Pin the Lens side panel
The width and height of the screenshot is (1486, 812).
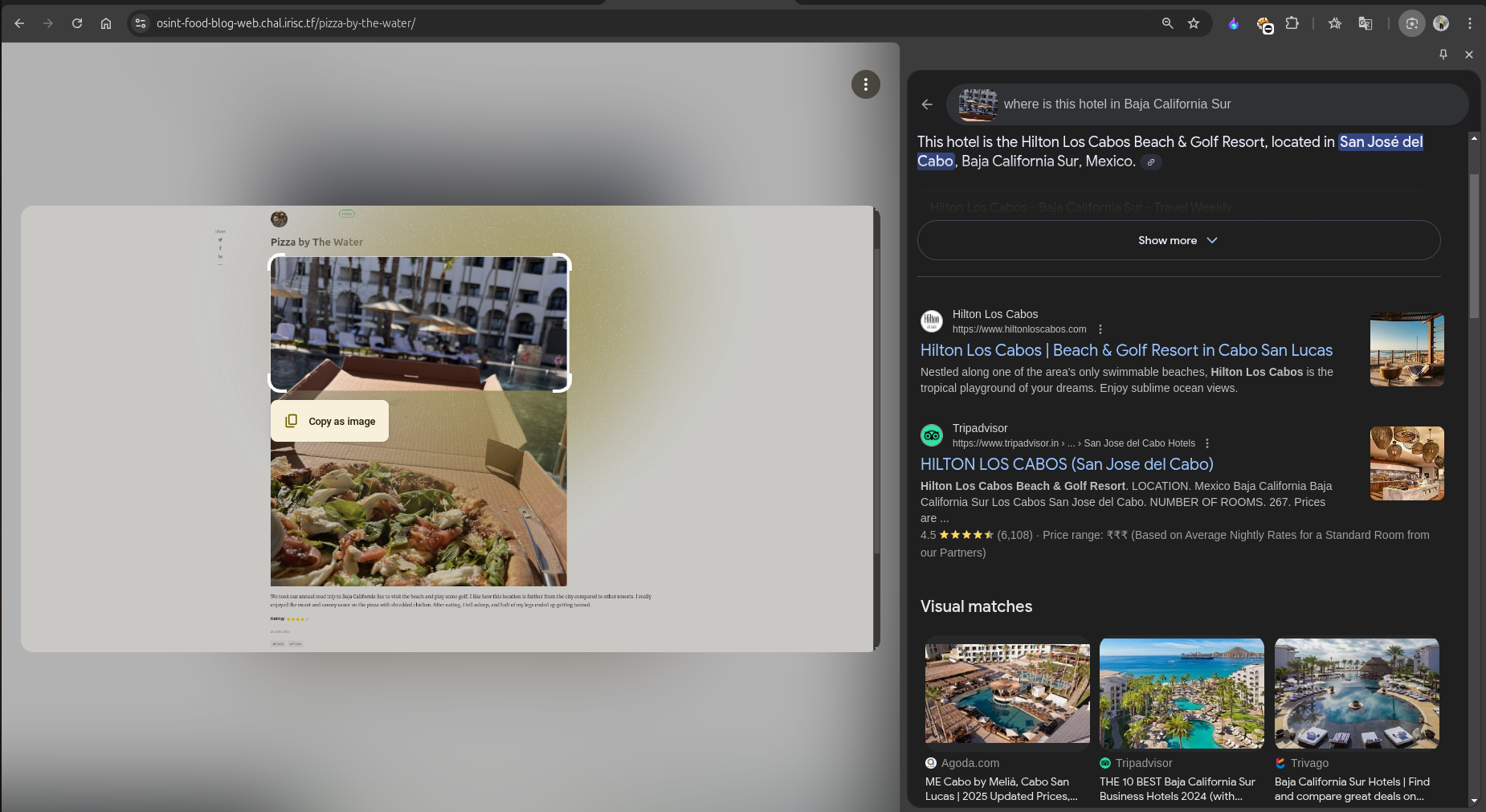click(x=1443, y=54)
